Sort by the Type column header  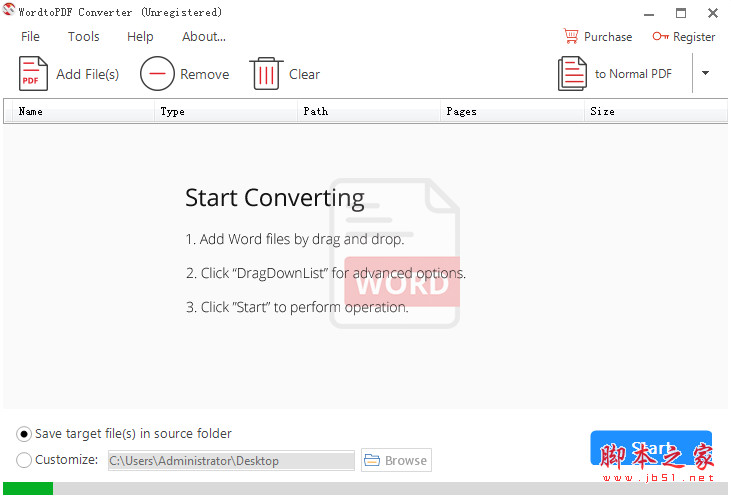226,111
